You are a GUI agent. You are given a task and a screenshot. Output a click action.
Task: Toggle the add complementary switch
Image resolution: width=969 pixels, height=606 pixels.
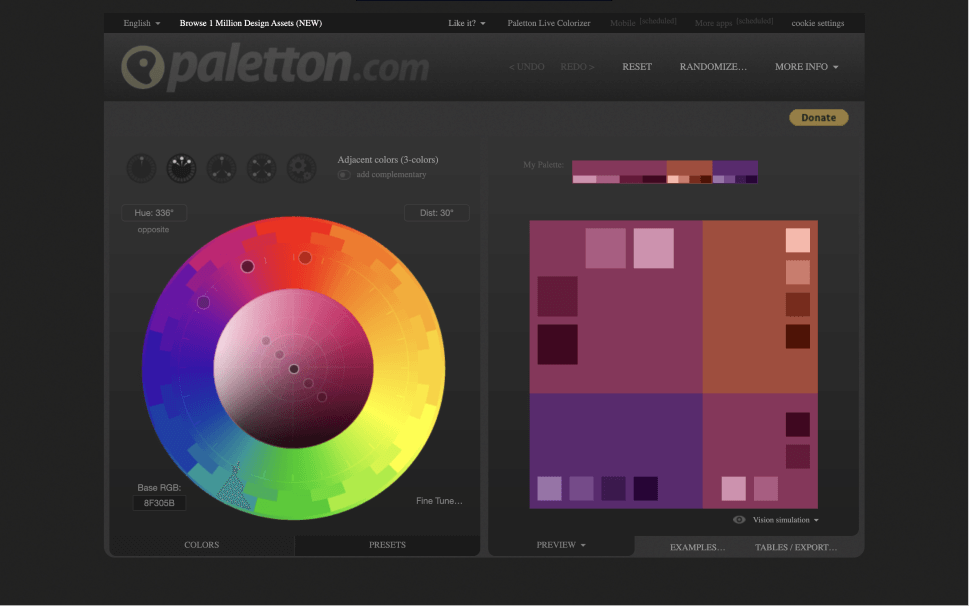click(344, 175)
